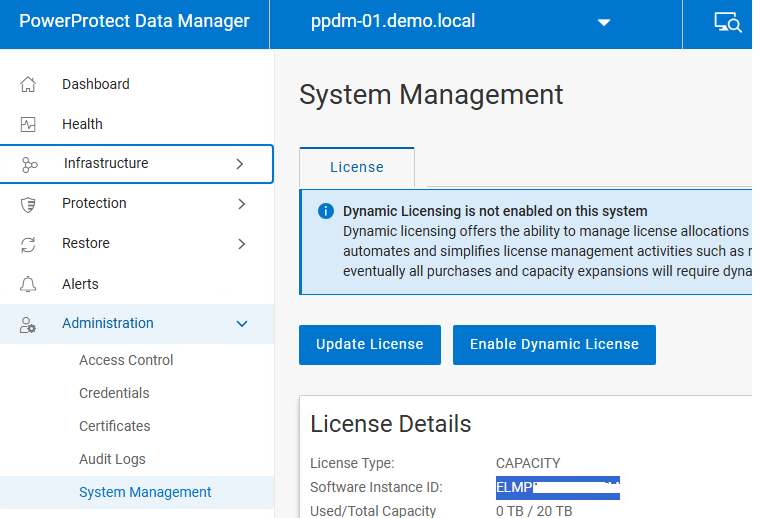Expand the Protection submenu chevron
761x518 pixels.
(x=242, y=204)
